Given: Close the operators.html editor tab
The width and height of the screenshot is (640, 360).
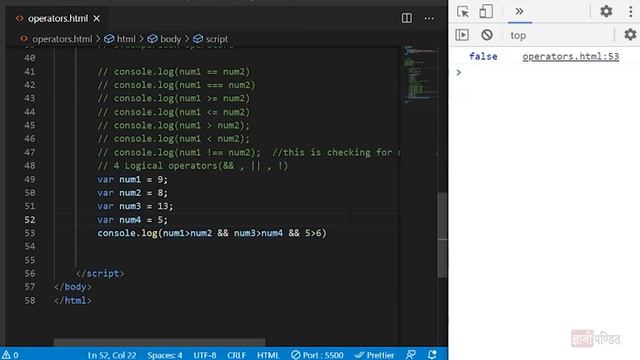Looking at the screenshot, I should (x=97, y=18).
